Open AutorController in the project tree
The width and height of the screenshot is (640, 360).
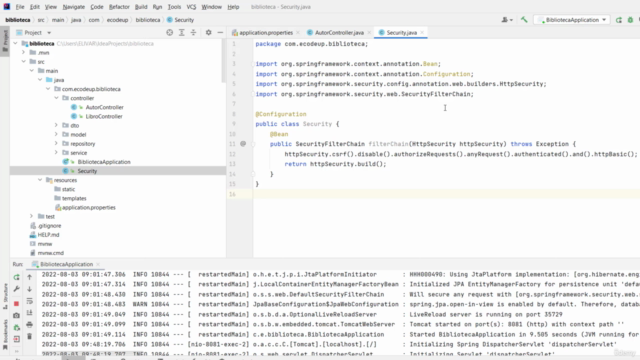click(x=104, y=107)
